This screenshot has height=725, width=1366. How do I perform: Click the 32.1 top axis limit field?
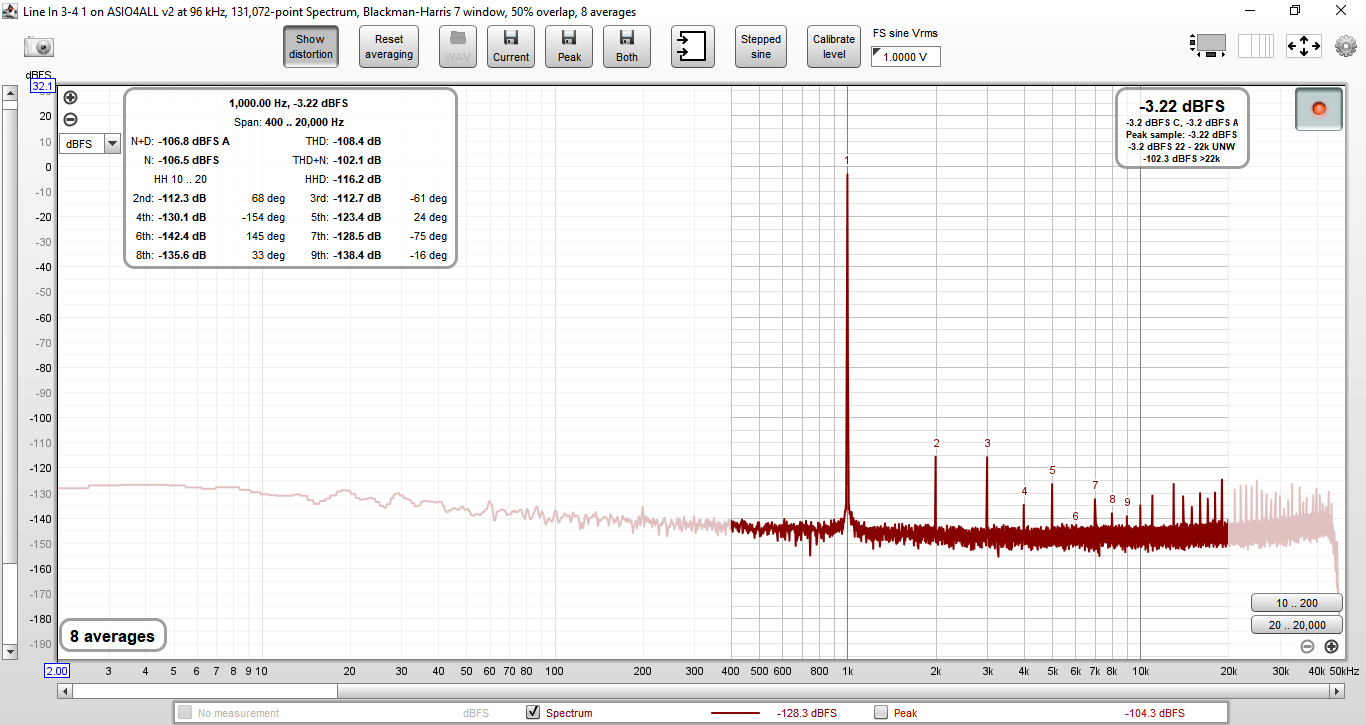43,86
